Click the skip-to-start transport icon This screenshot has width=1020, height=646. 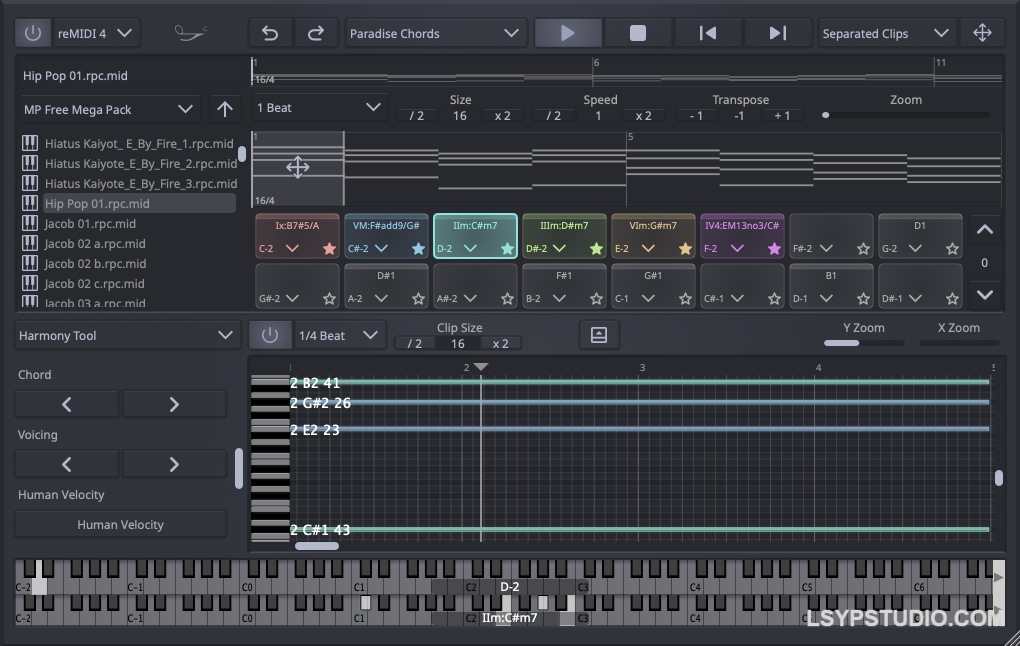click(x=708, y=32)
